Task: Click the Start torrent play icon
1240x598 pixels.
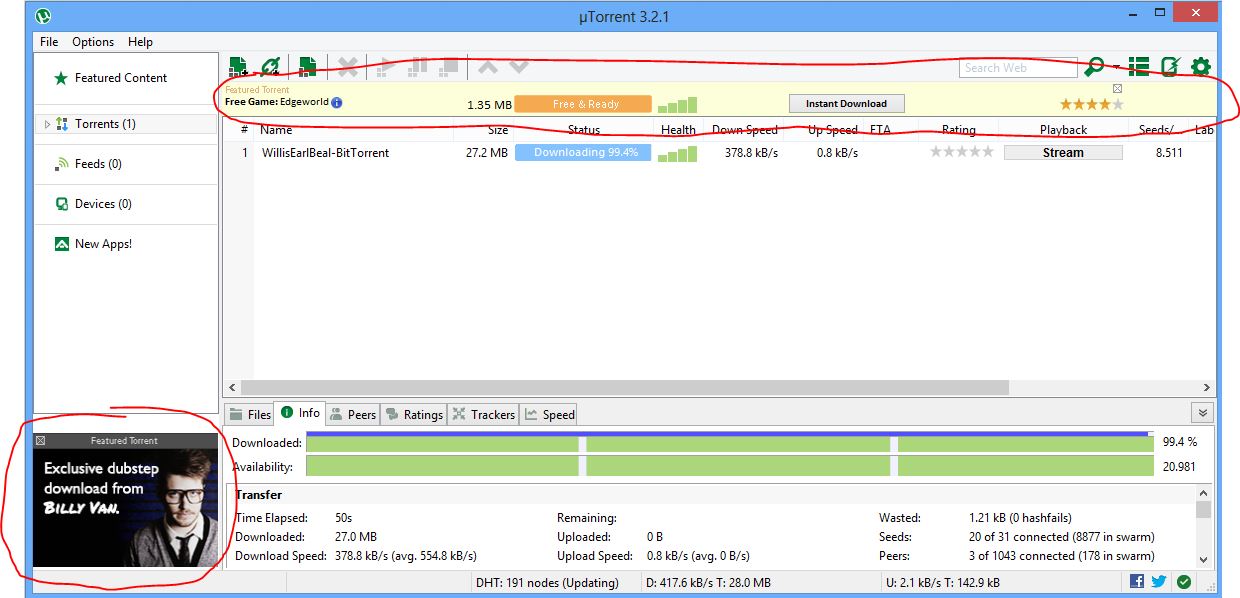Action: [387, 66]
